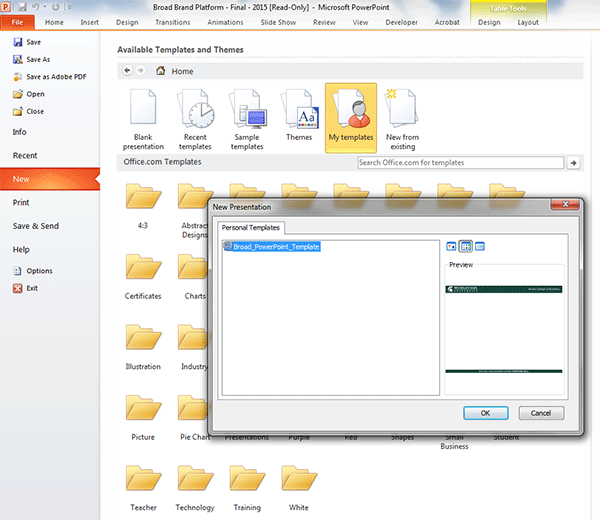Select Recent in the backstage menu
This screenshot has height=520, width=600.
tap(25, 156)
